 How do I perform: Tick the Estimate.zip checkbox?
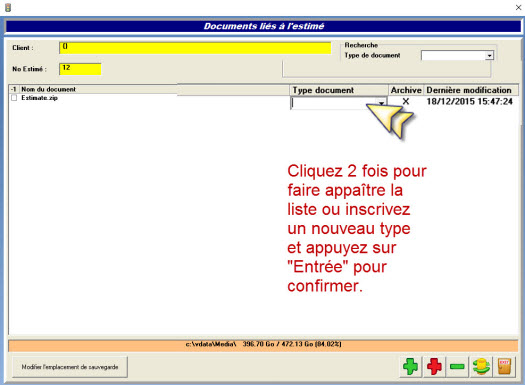coord(14,98)
